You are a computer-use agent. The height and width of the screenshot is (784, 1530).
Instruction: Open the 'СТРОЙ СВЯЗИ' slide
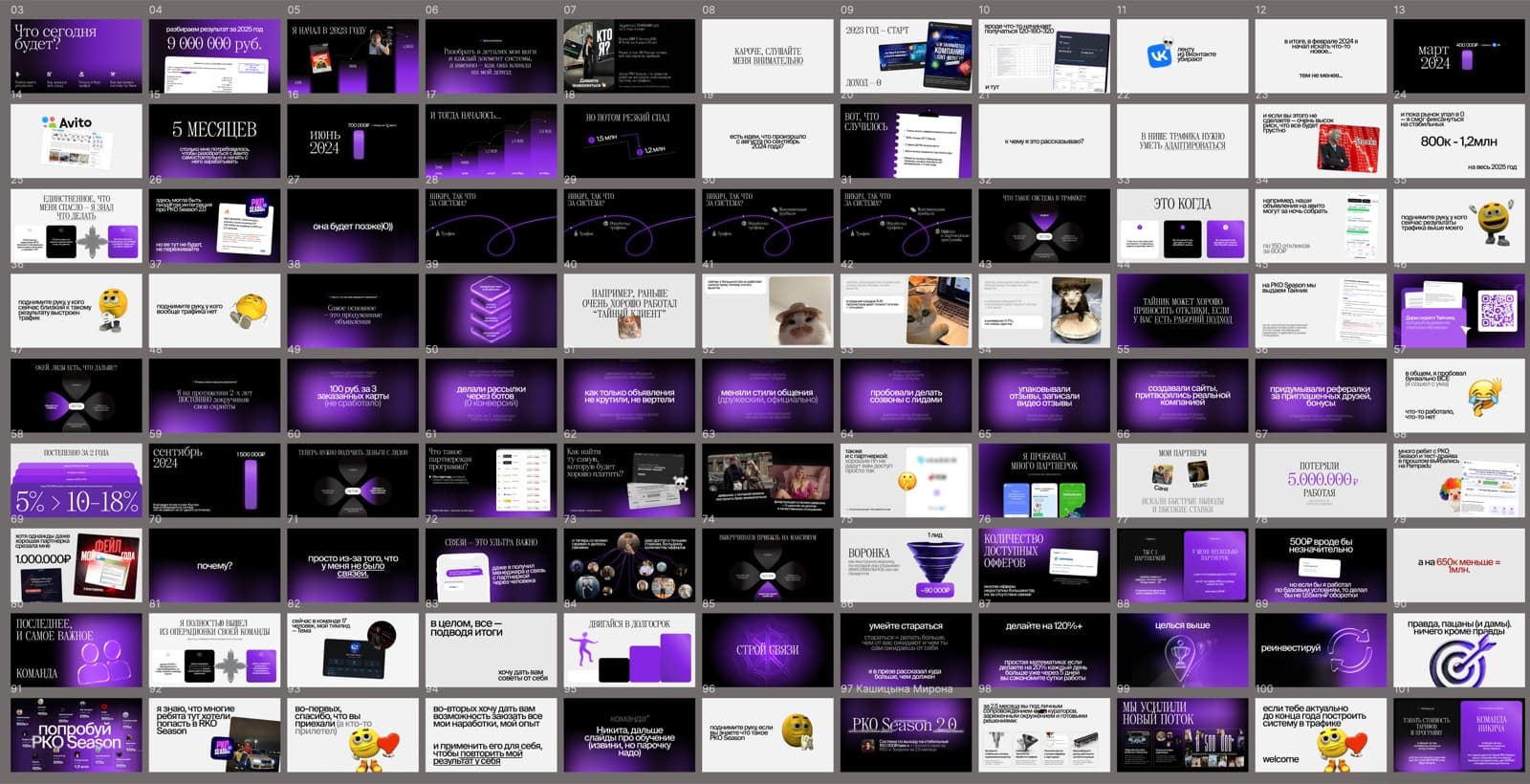click(768, 650)
